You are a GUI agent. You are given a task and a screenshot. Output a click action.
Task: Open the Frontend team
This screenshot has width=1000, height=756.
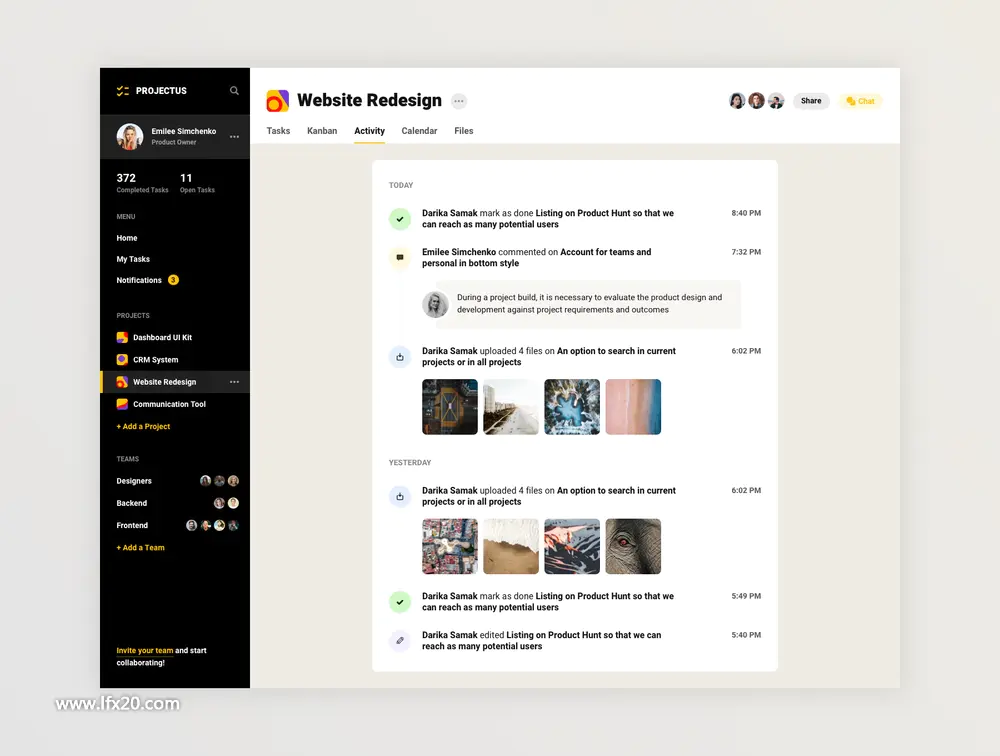132,525
